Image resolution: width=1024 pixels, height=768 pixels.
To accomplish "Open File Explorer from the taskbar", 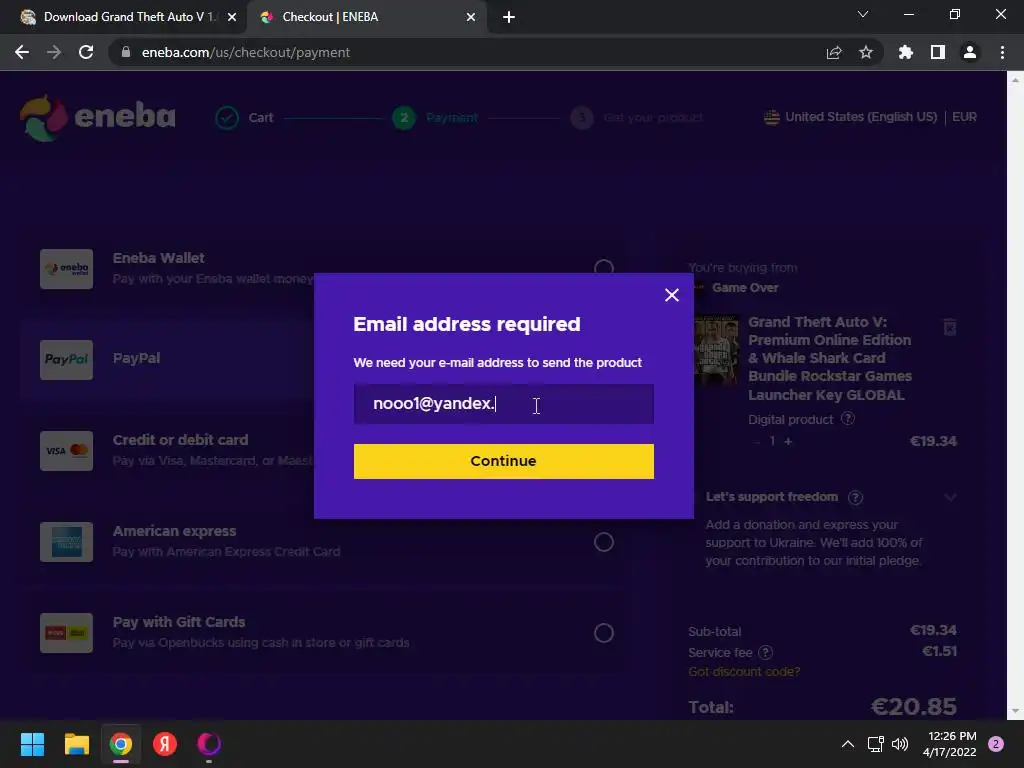I will pos(76,744).
